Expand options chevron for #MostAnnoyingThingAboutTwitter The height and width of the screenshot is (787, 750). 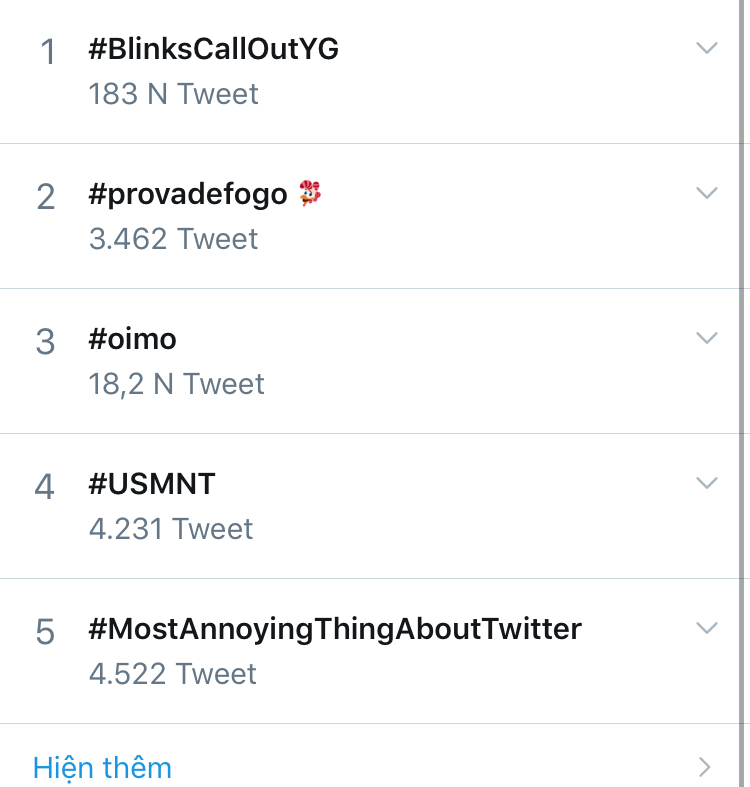(x=706, y=628)
